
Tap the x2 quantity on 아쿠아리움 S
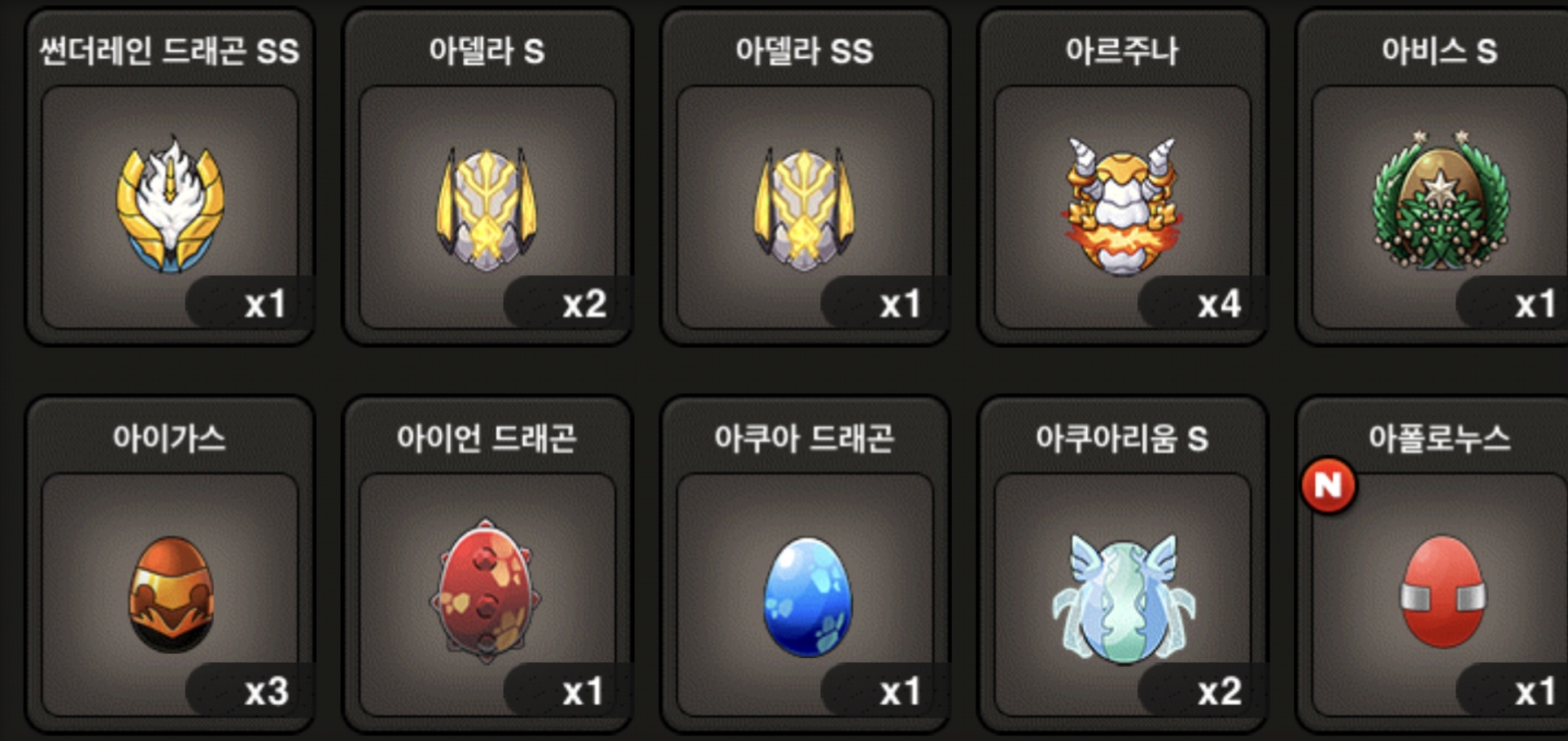[1219, 692]
